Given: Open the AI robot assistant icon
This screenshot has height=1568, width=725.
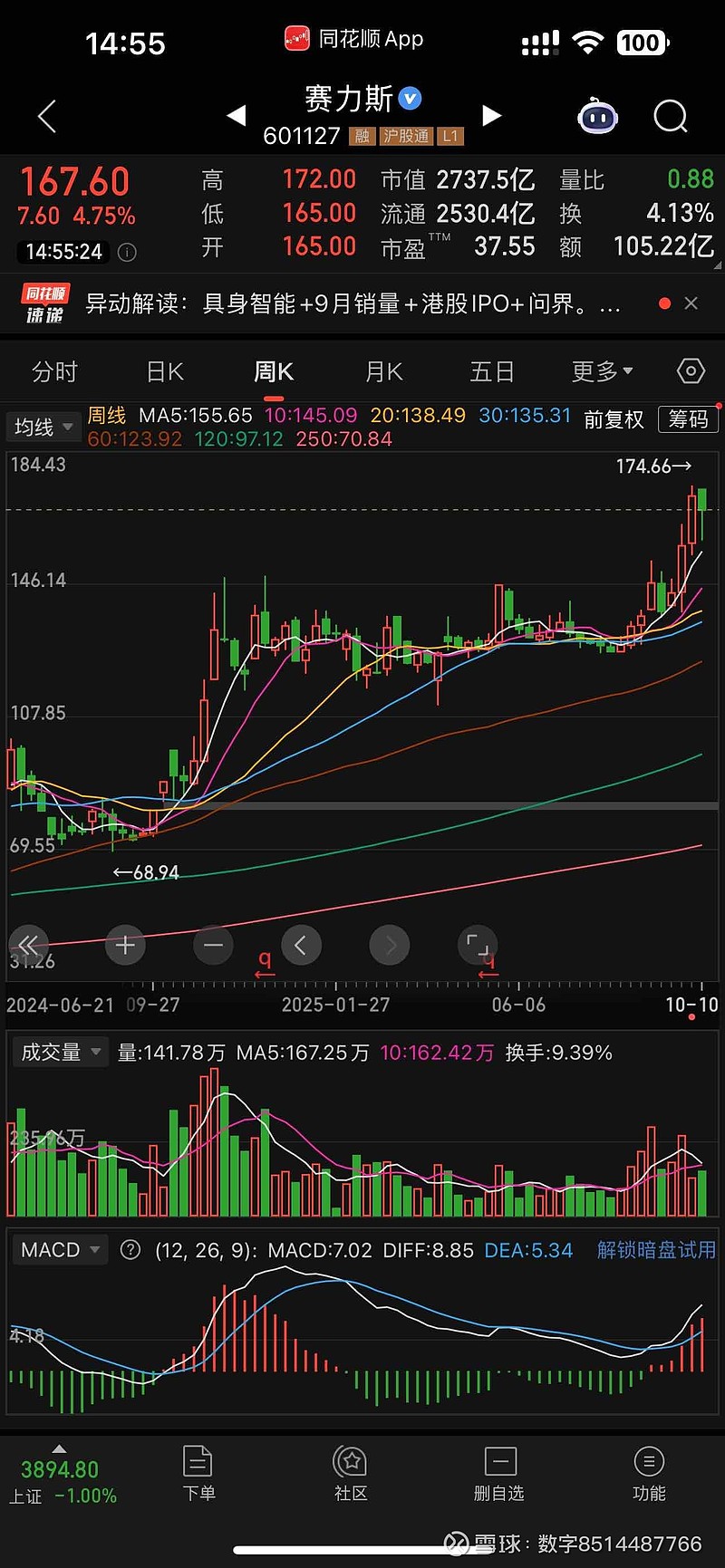Looking at the screenshot, I should coord(598,116).
